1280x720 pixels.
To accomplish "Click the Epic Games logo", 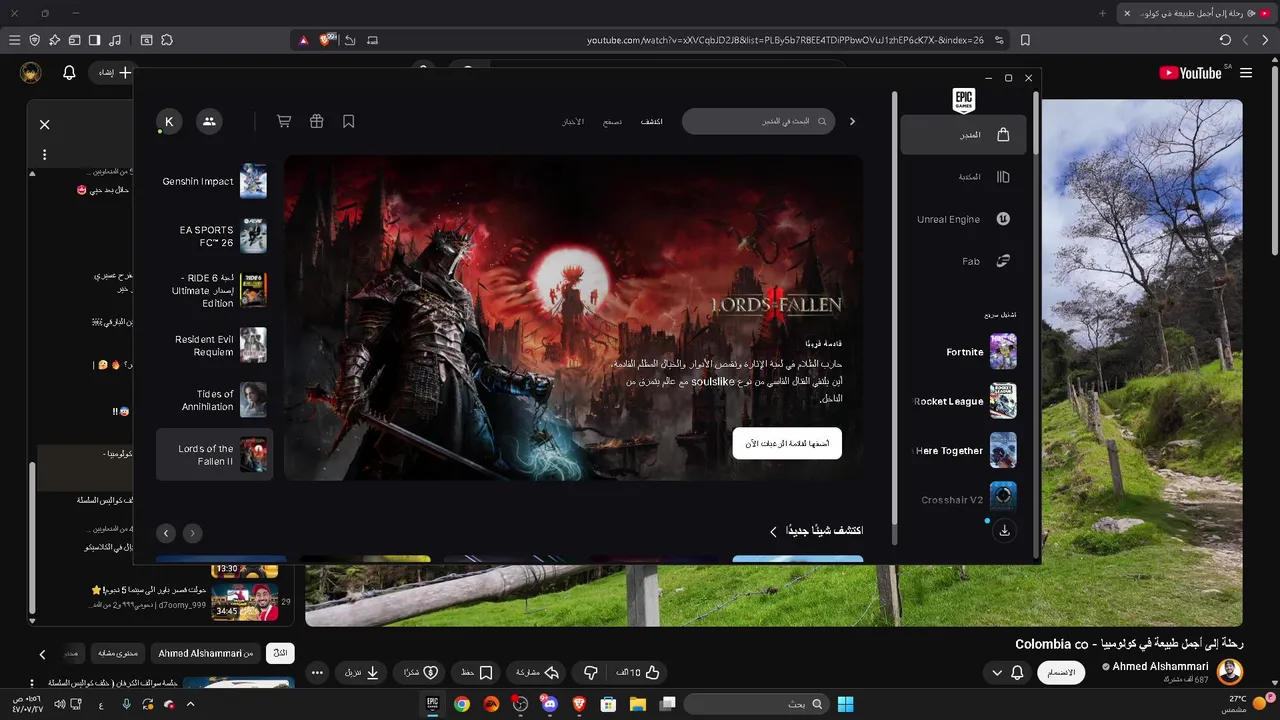I will [963, 100].
